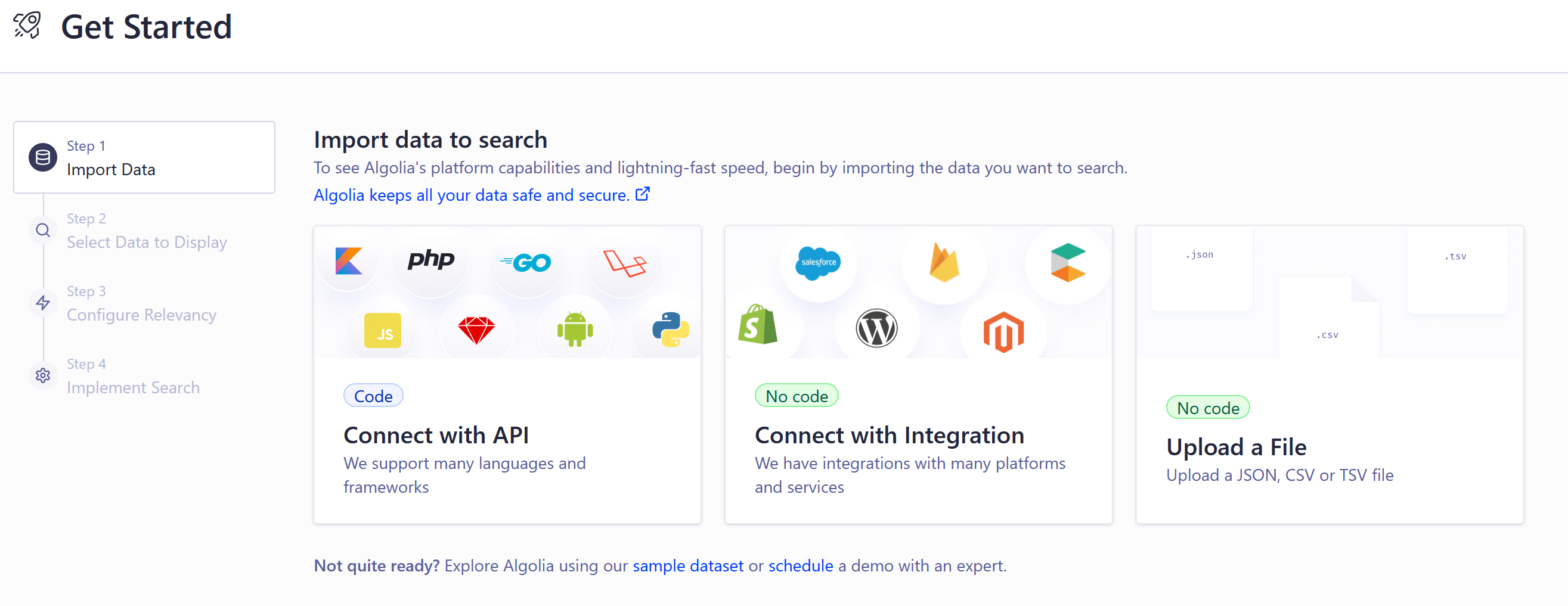Click the Magento logo icon

[1004, 331]
